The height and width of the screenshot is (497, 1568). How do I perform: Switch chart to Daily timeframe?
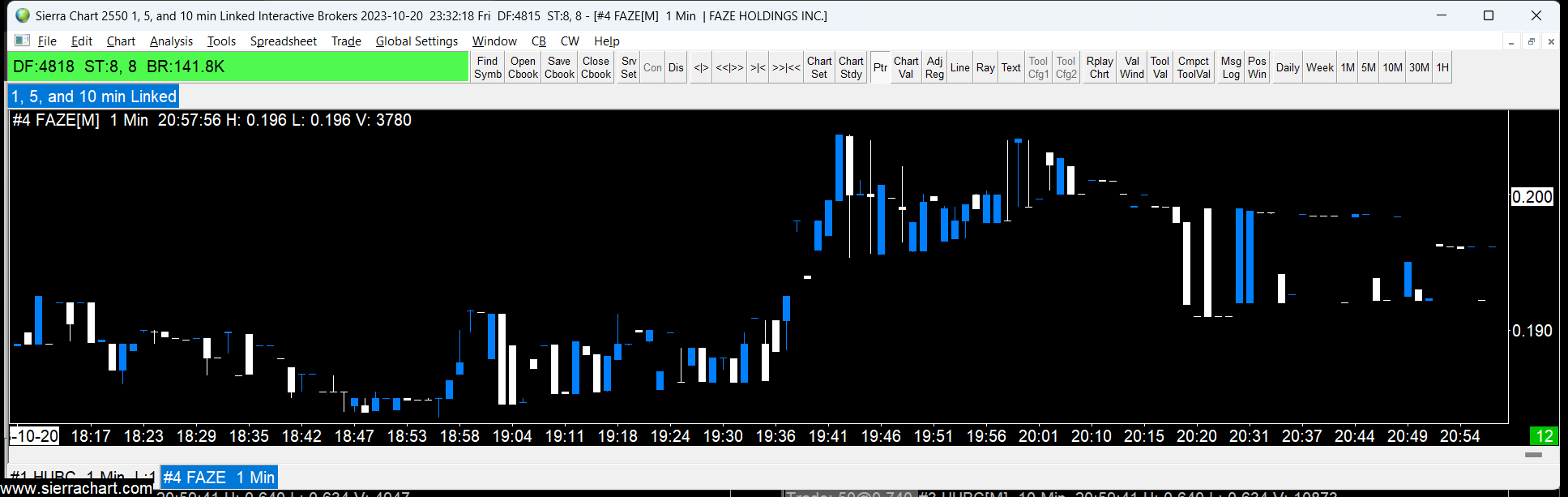click(x=1288, y=67)
